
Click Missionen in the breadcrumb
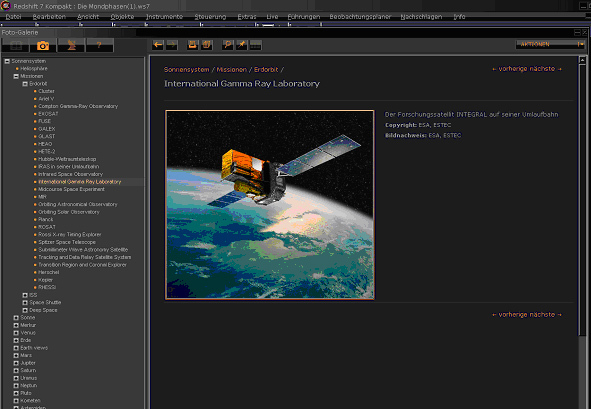pos(232,70)
